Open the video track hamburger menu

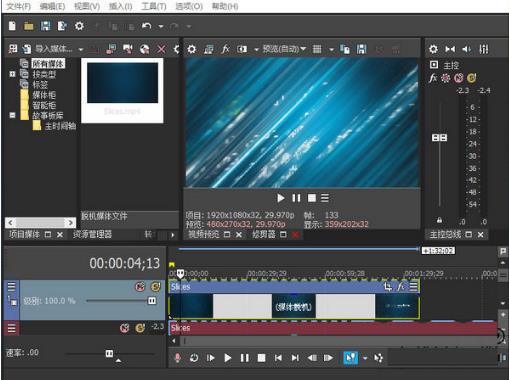coord(11,287)
